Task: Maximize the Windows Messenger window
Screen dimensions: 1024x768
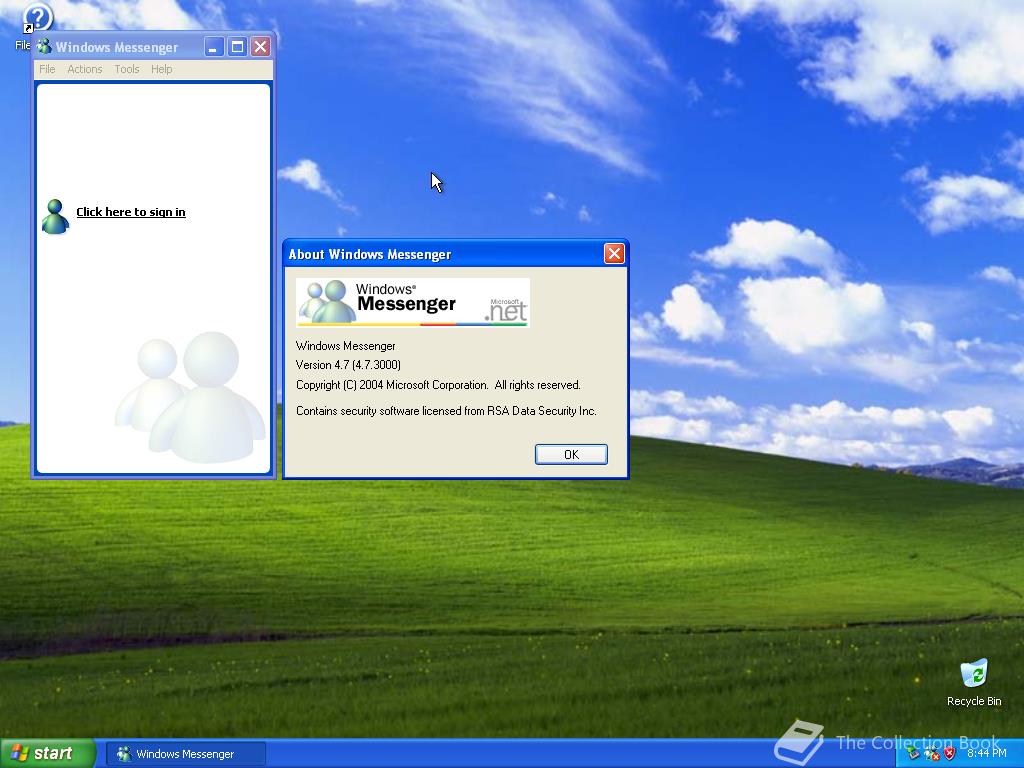Action: 238,46
